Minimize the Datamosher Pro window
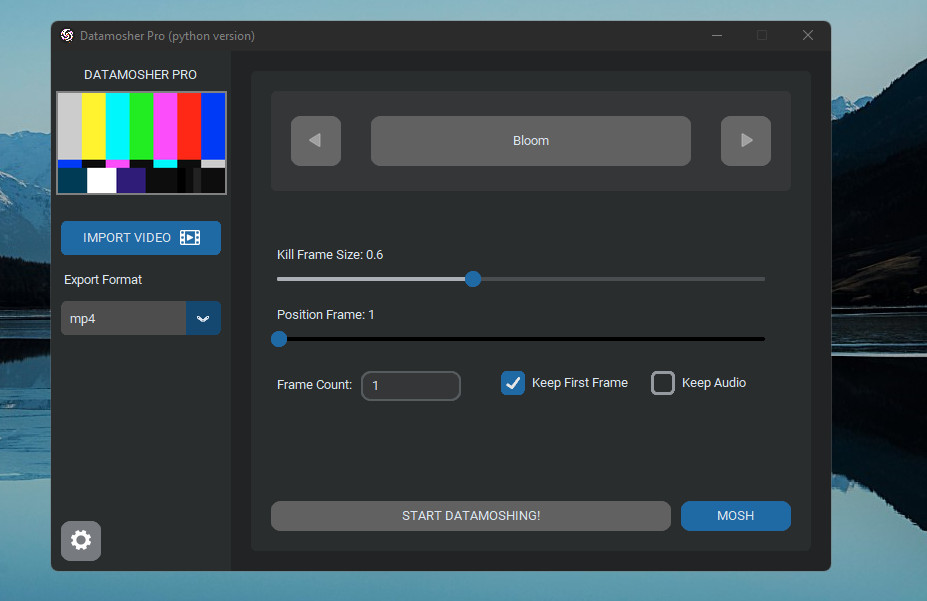 tap(717, 35)
